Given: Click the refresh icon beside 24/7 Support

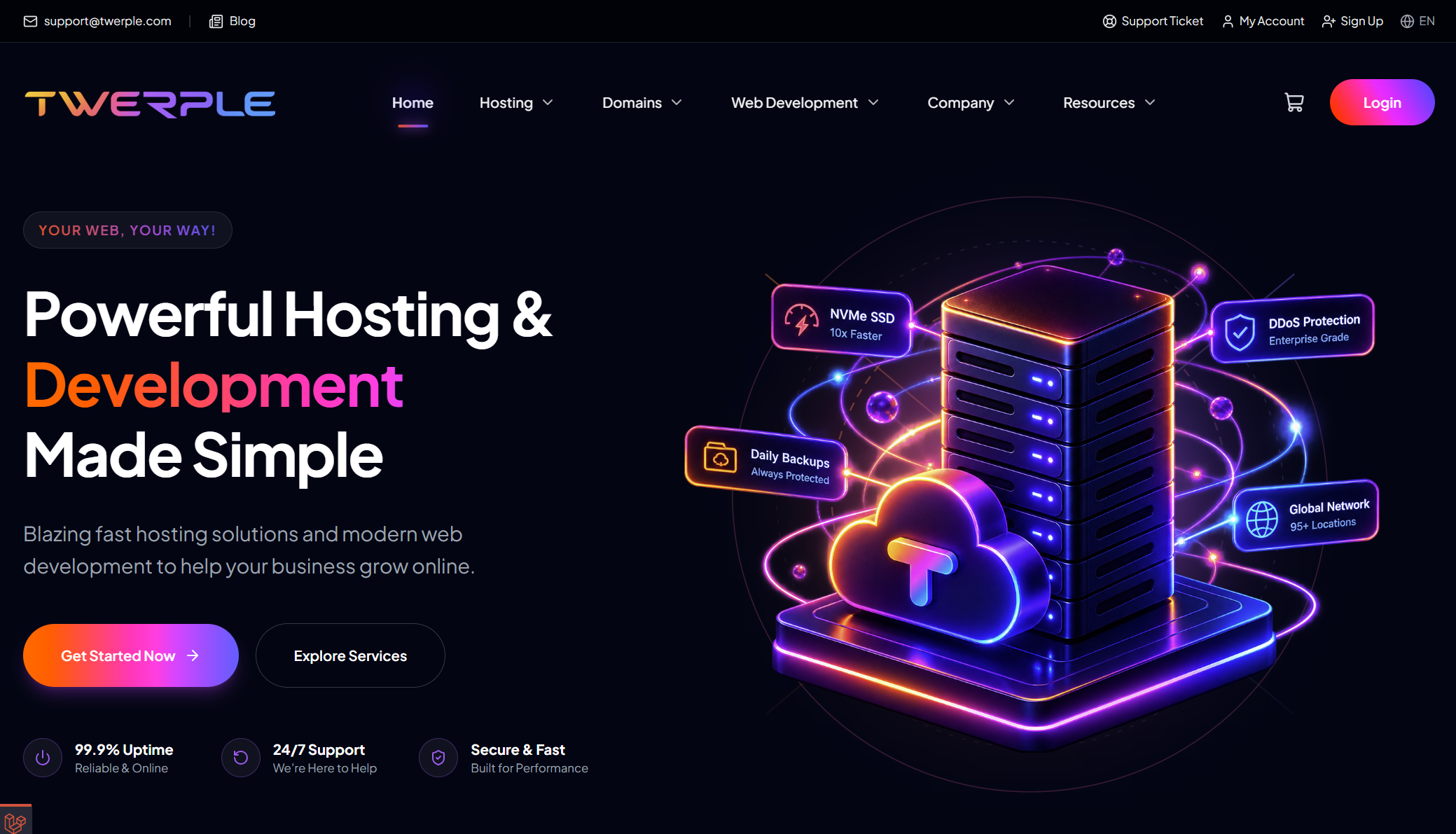Looking at the screenshot, I should 241,758.
